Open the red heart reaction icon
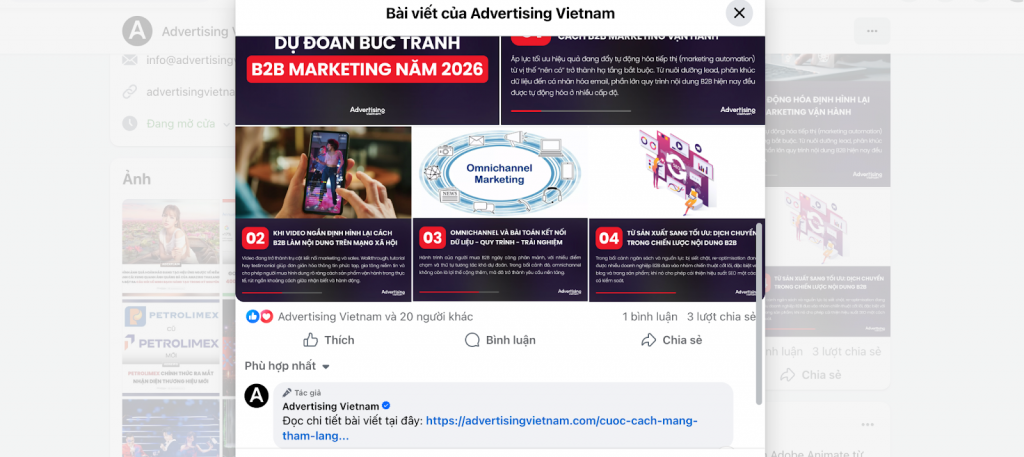Viewport: 1024px width, 457px height. coord(266,317)
